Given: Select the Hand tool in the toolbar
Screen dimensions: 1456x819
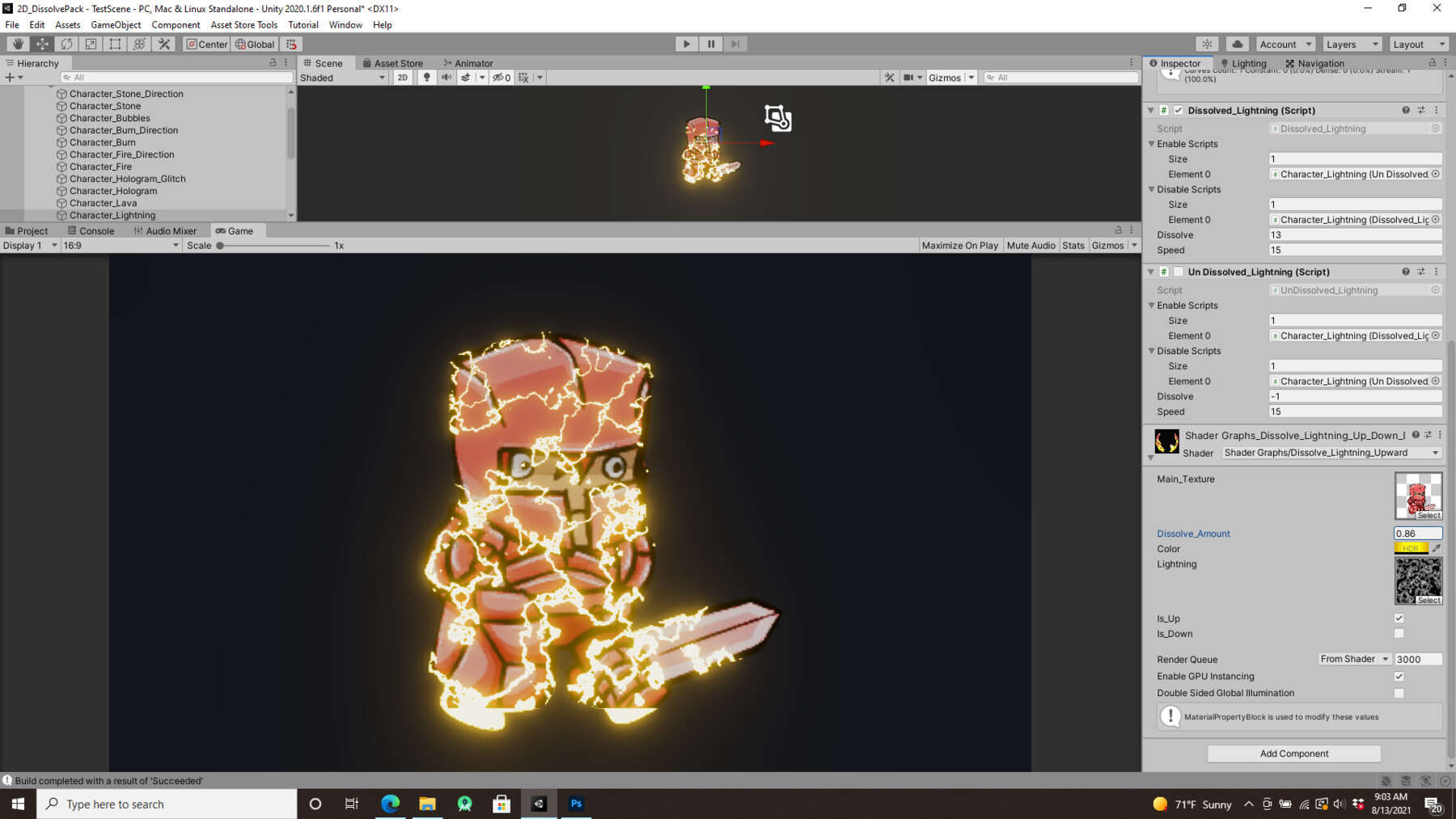Looking at the screenshot, I should click(17, 44).
